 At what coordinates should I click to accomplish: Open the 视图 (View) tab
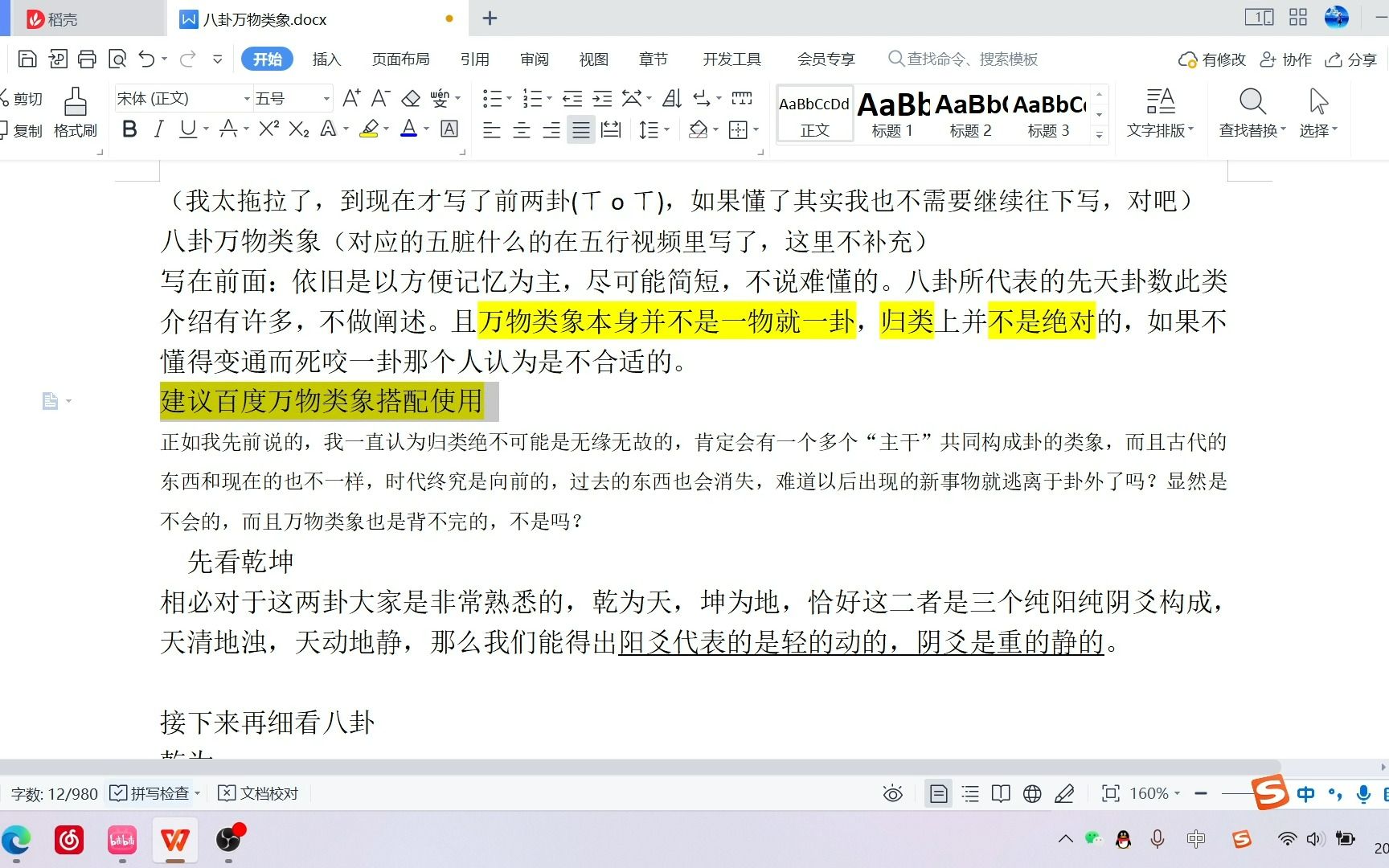tap(593, 59)
